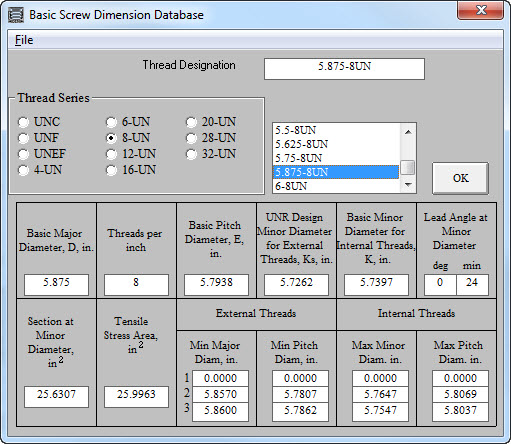Click the application icon in title bar
The width and height of the screenshot is (511, 444).
pyautogui.click(x=16, y=15)
